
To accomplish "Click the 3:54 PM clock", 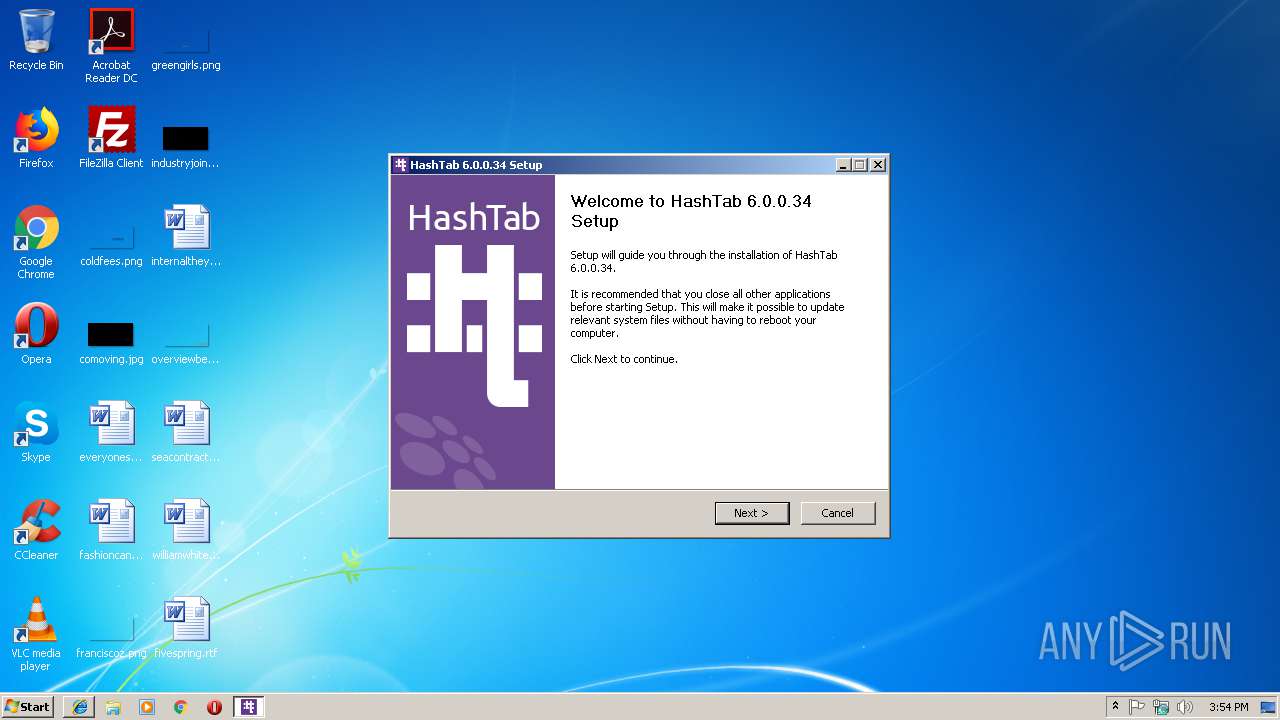I will click(1228, 707).
